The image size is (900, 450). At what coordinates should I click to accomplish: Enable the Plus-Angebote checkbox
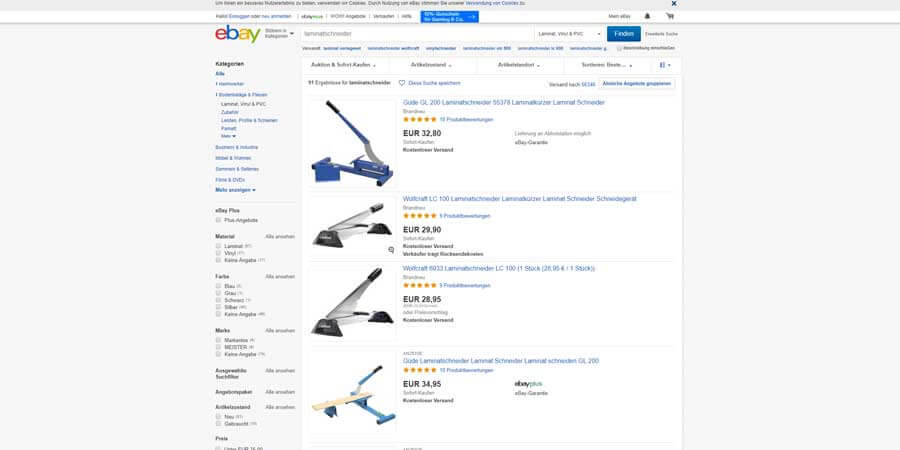click(218, 220)
